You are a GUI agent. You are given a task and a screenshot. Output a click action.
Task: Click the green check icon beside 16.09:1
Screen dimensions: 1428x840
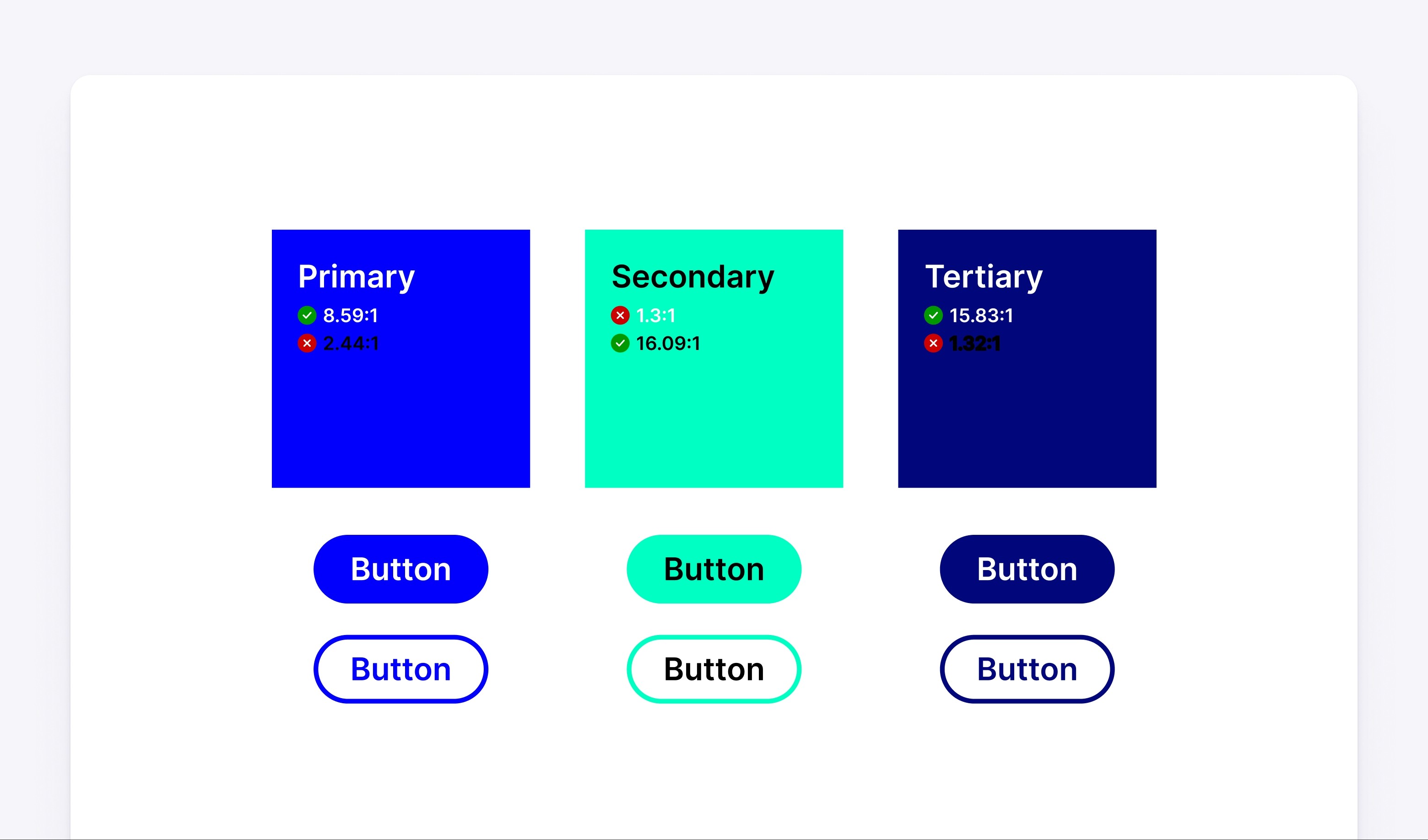[x=620, y=343]
